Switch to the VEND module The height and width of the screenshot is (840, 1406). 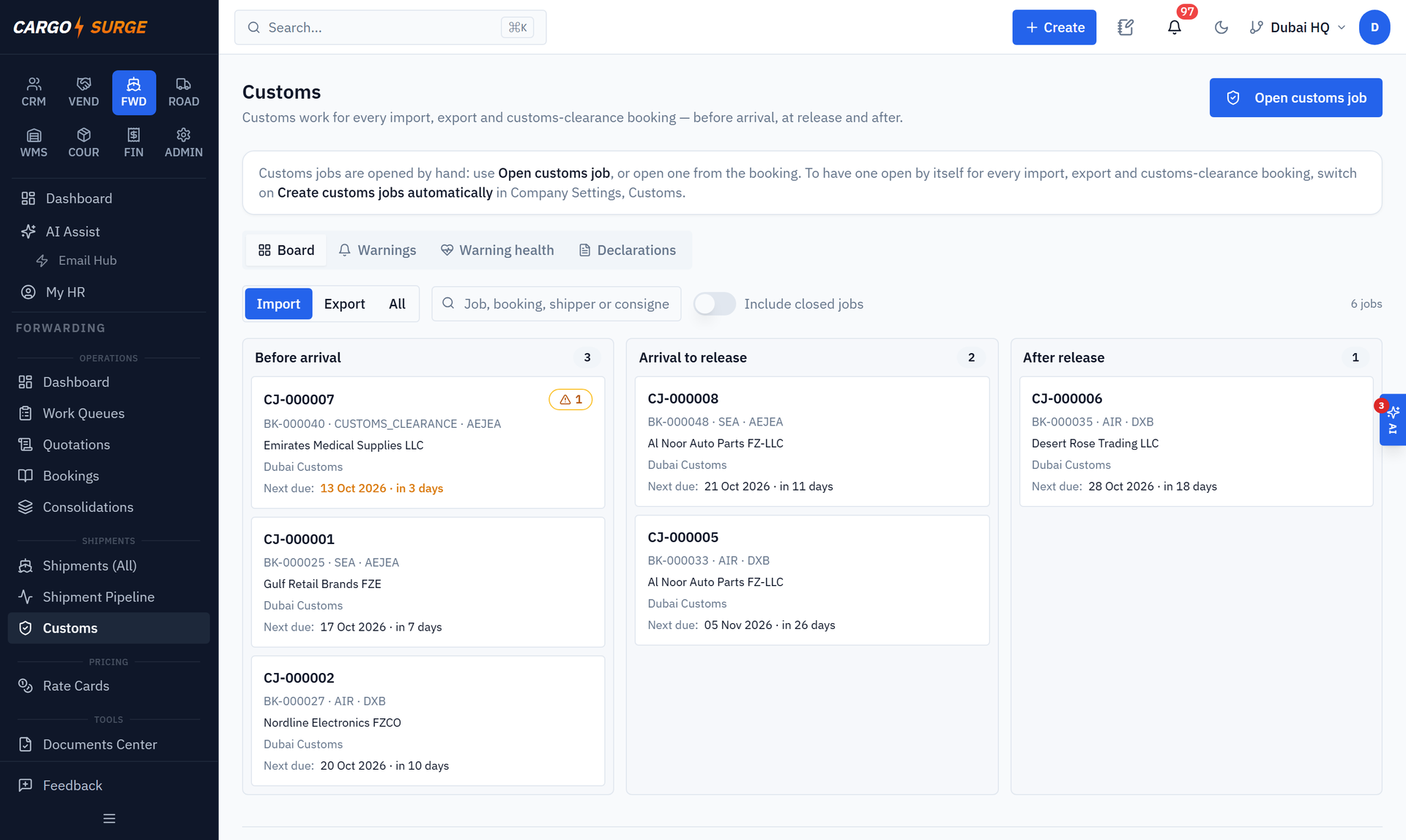click(x=83, y=92)
